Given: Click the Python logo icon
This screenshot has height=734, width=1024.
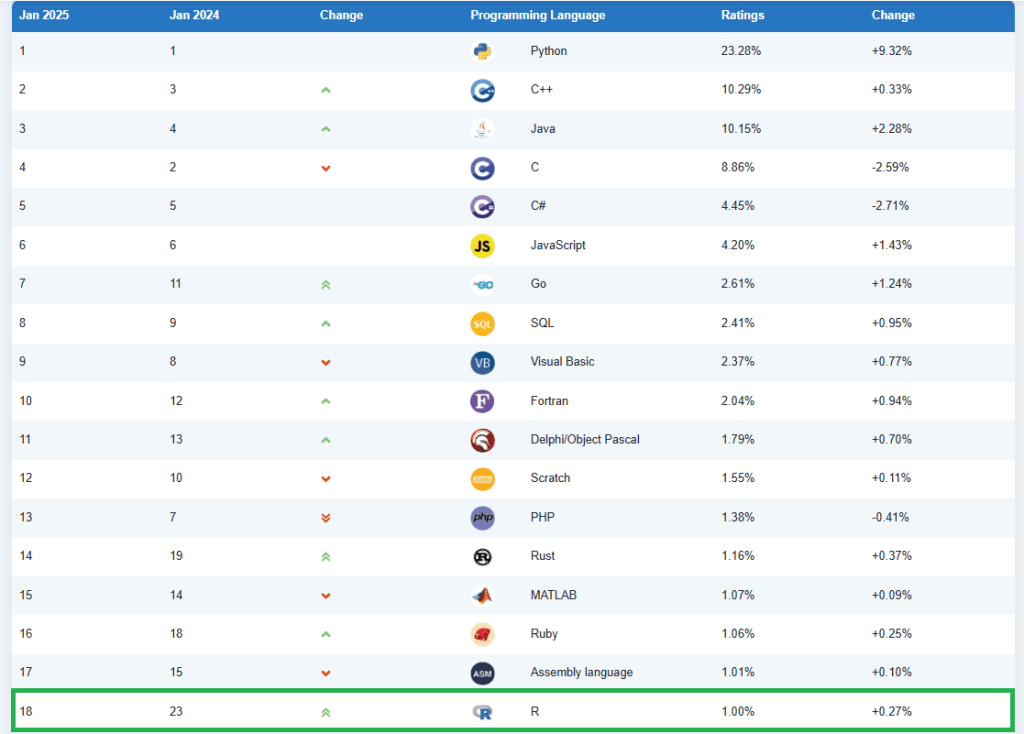Looking at the screenshot, I should (482, 51).
